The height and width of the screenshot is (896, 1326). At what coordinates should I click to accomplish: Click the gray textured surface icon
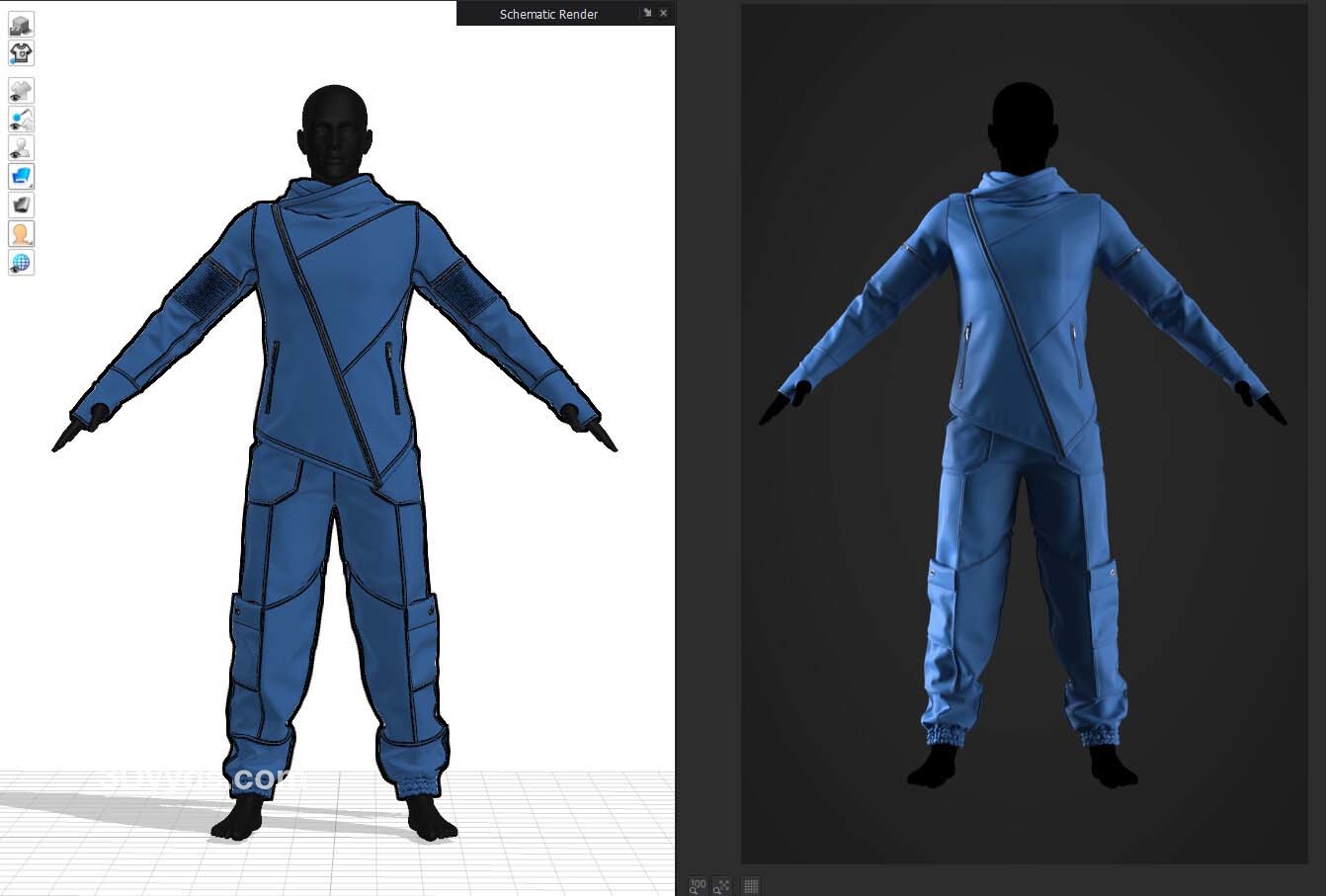tap(21, 205)
